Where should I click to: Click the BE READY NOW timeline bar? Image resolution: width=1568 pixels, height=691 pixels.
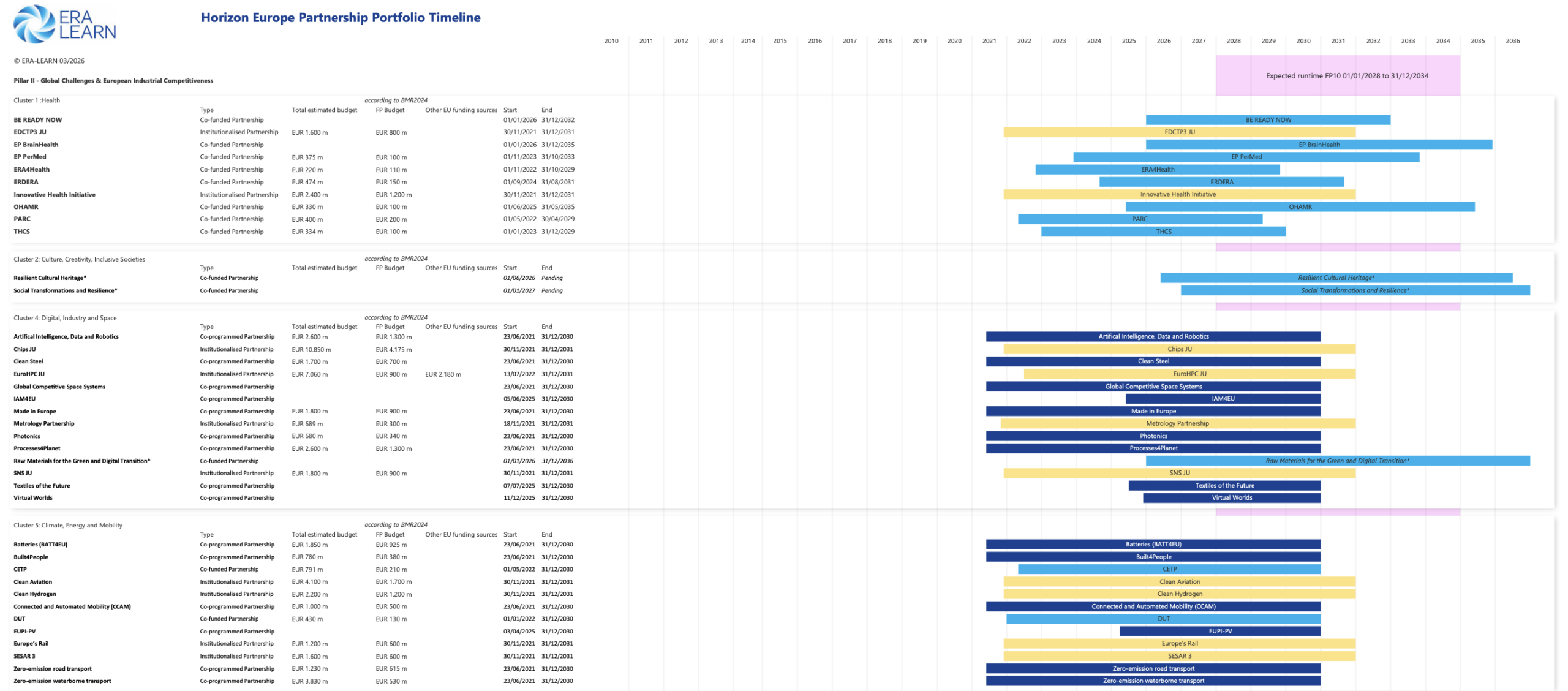tap(1267, 120)
